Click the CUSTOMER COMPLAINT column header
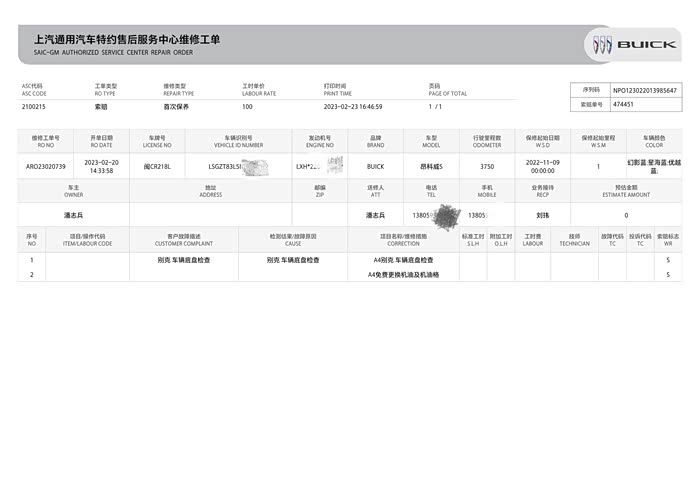The width and height of the screenshot is (700, 494). [184, 240]
